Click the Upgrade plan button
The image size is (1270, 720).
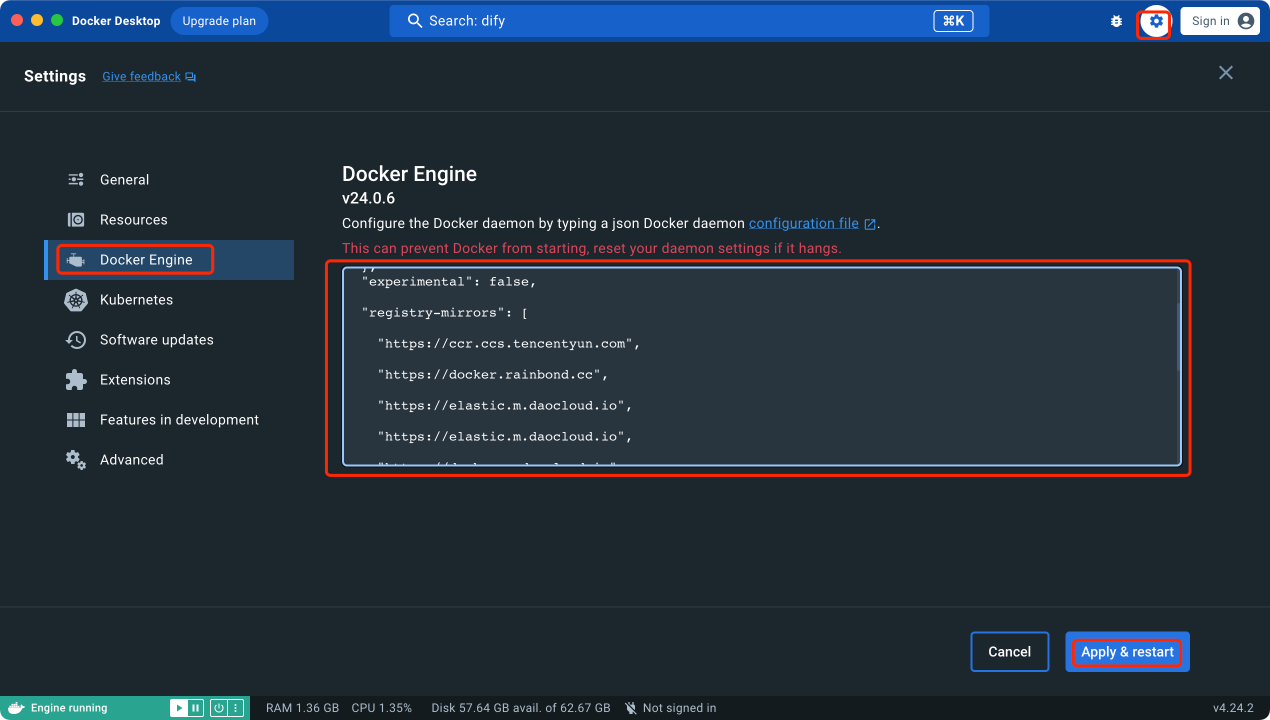pos(219,21)
